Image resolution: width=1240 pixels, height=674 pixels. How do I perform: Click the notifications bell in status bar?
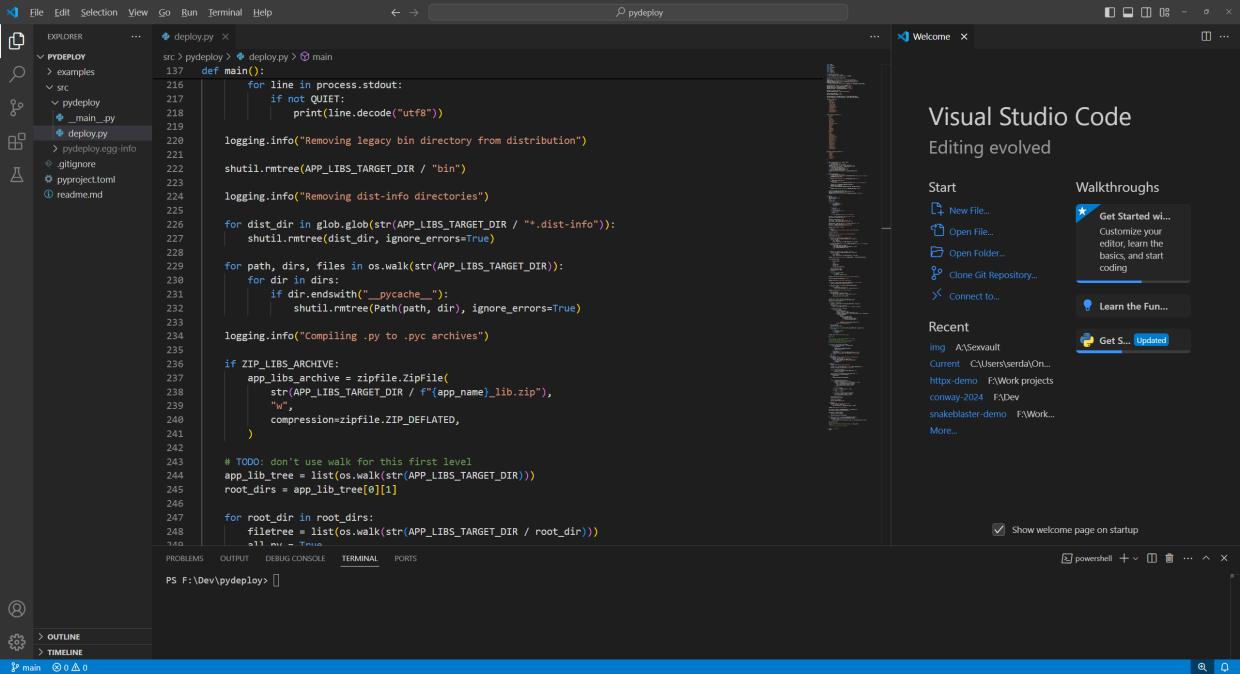point(1224,667)
